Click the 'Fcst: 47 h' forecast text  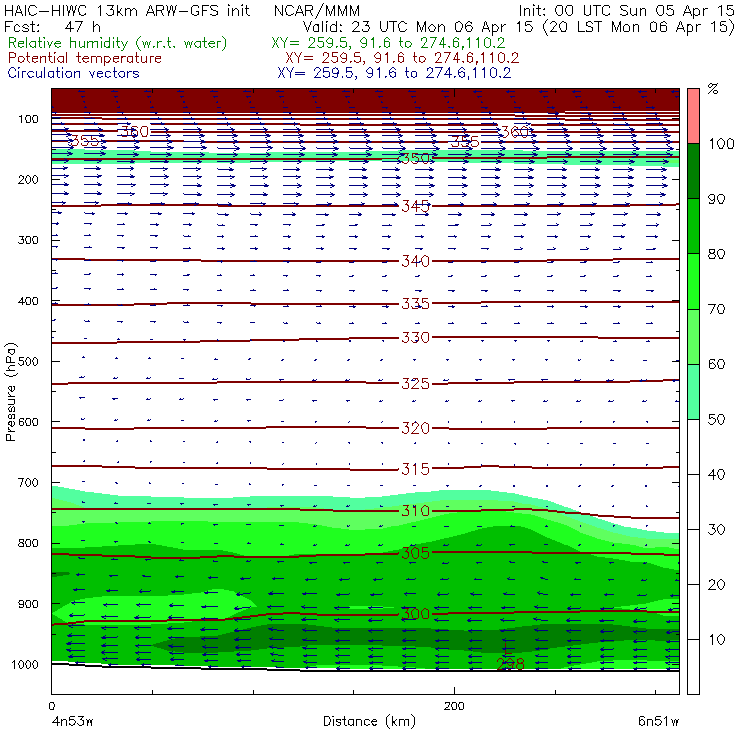tap(52, 26)
